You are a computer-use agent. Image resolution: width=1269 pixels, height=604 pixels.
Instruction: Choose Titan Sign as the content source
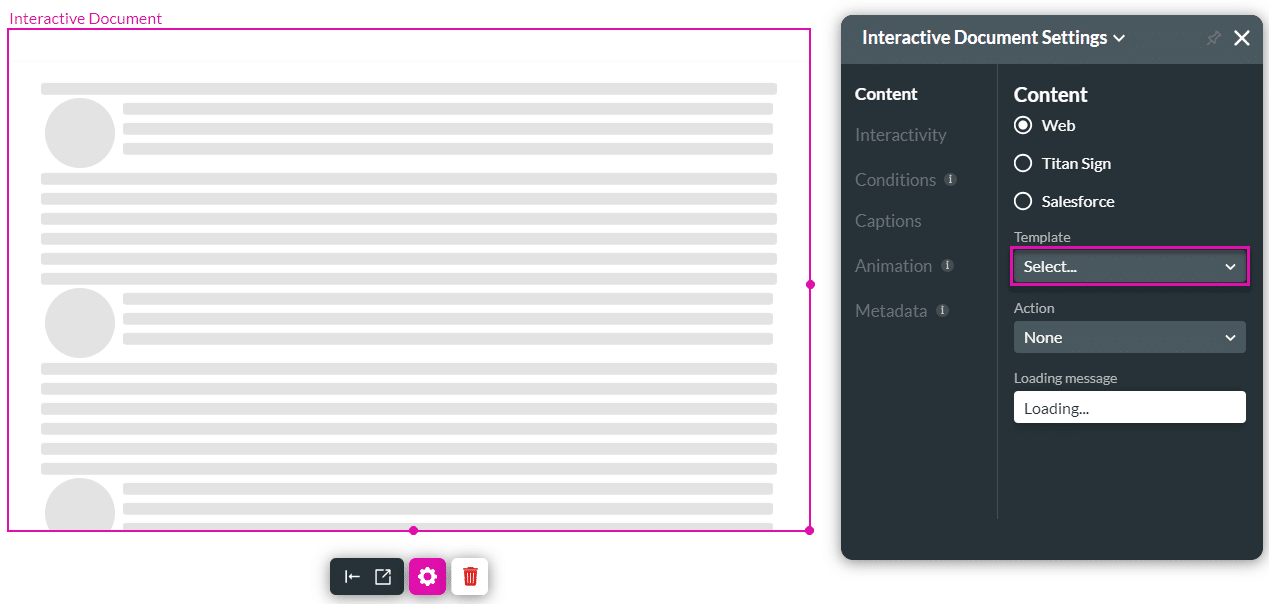point(1023,163)
